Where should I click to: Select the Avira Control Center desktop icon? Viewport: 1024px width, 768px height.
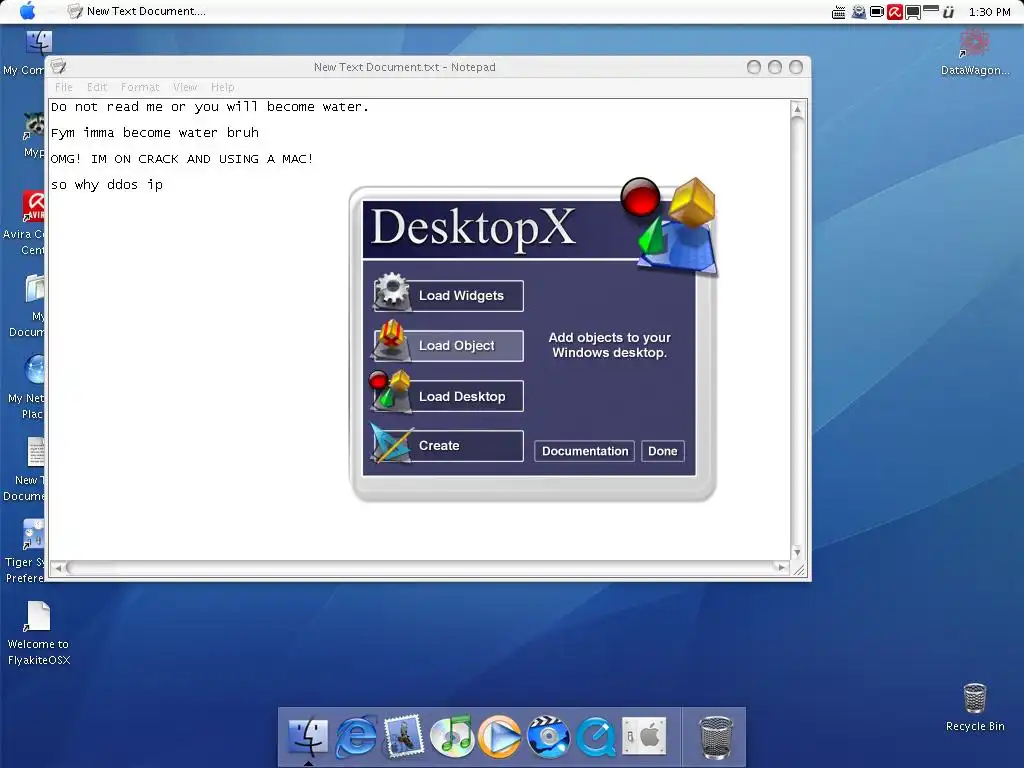[x=24, y=223]
